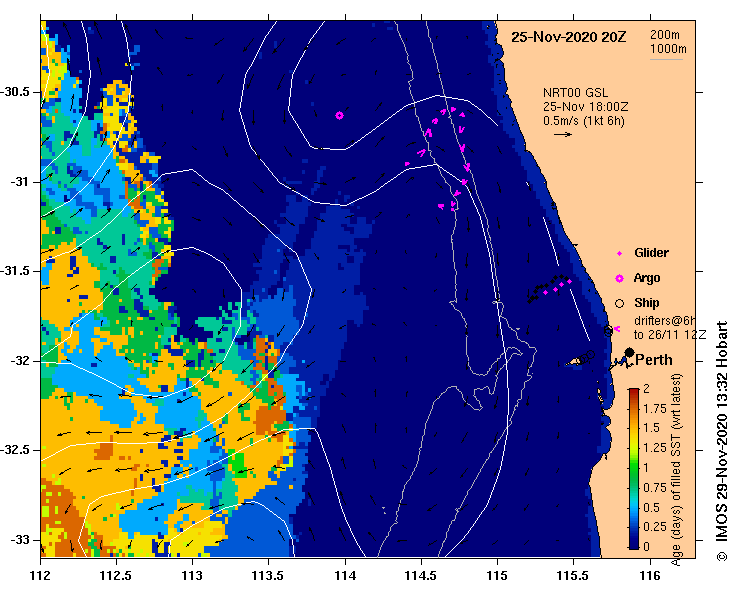Click the longitude axis label '116'
The width and height of the screenshot is (739, 592).
(x=650, y=576)
